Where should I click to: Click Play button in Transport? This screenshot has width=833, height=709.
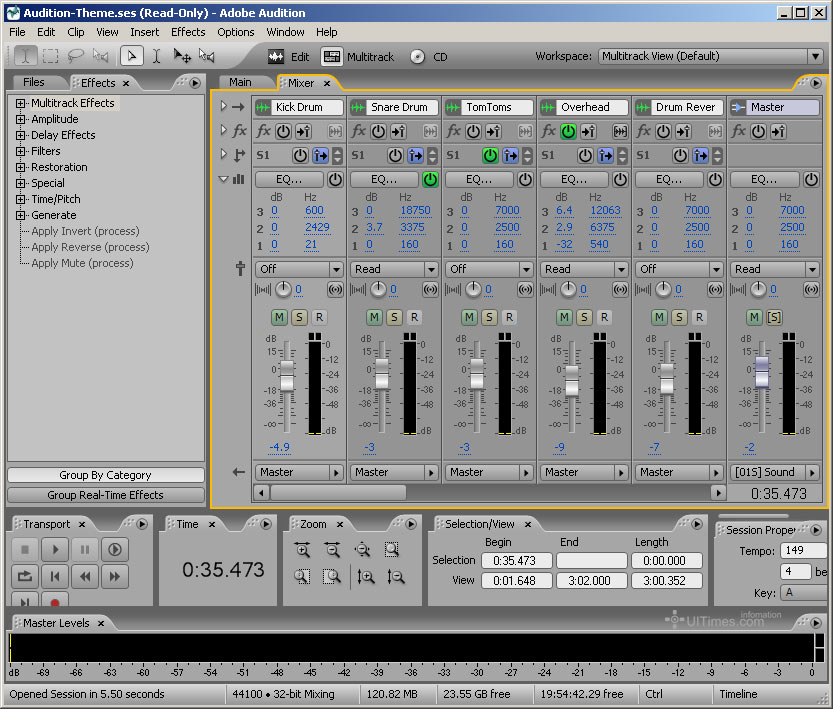pyautogui.click(x=55, y=549)
